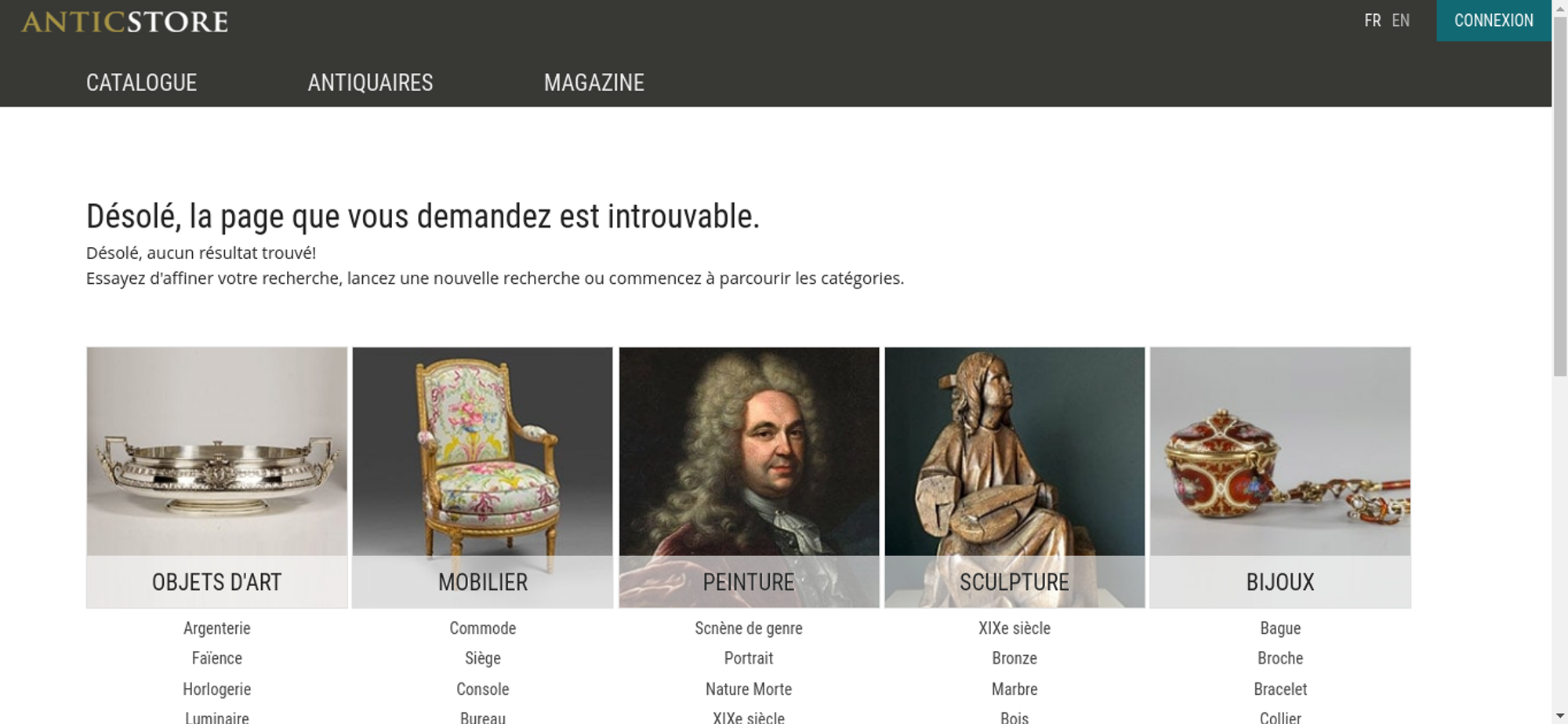This screenshot has height=724, width=1568.
Task: Open the Antiquaires menu item
Action: [x=370, y=82]
